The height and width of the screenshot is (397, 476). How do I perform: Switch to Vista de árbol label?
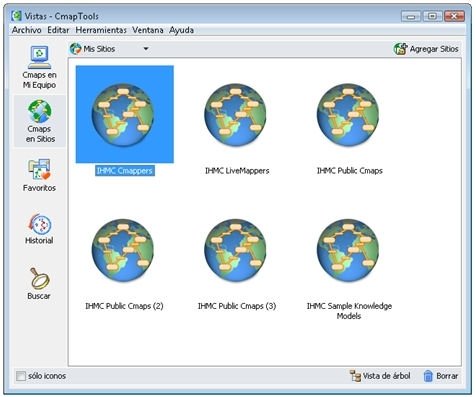coord(386,376)
